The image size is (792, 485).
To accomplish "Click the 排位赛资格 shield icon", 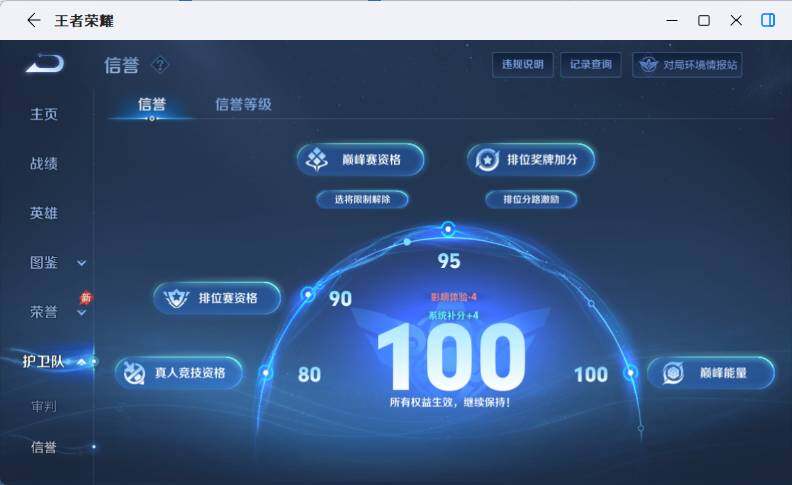I will tap(176, 299).
